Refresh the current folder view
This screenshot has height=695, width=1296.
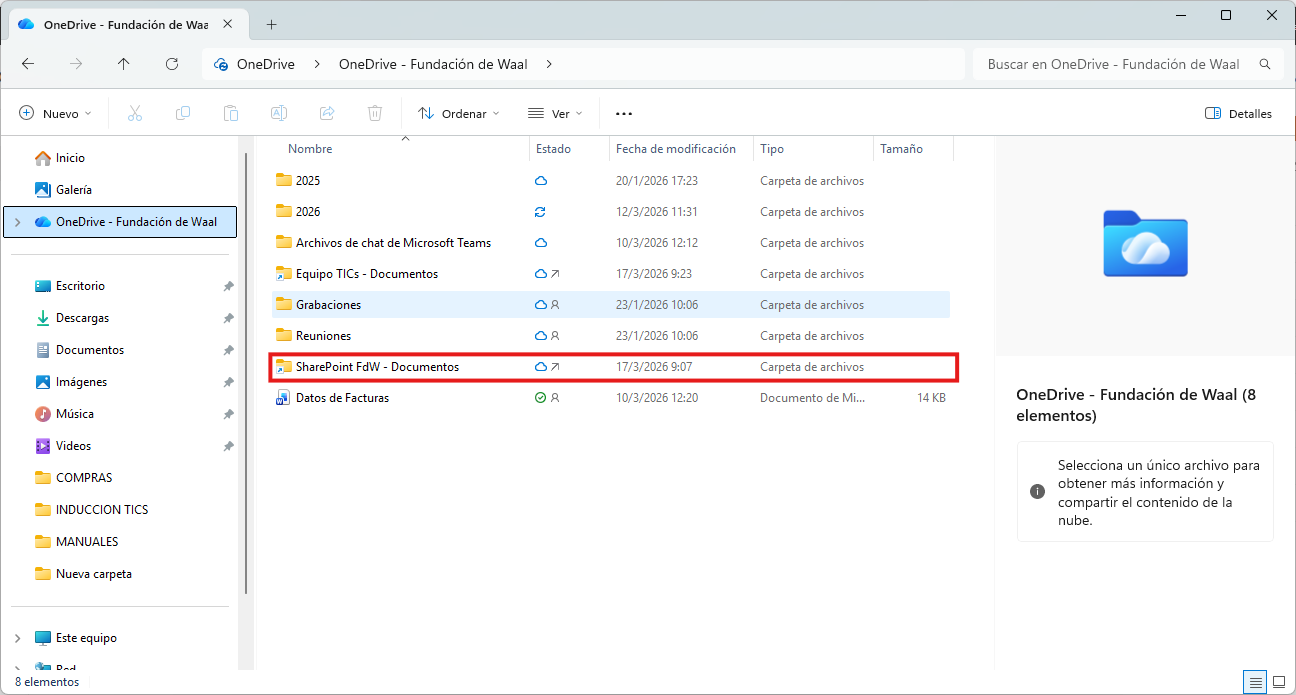point(172,64)
